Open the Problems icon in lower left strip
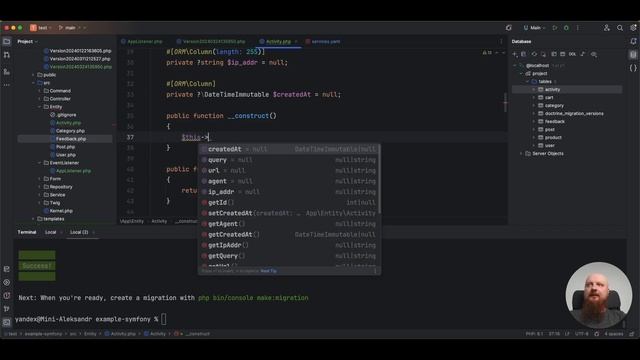 point(7,296)
